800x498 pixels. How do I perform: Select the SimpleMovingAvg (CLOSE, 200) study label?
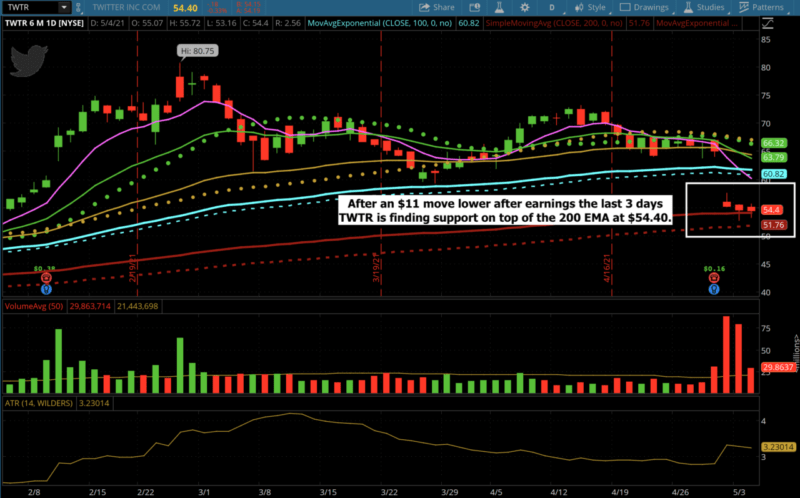[x=554, y=23]
